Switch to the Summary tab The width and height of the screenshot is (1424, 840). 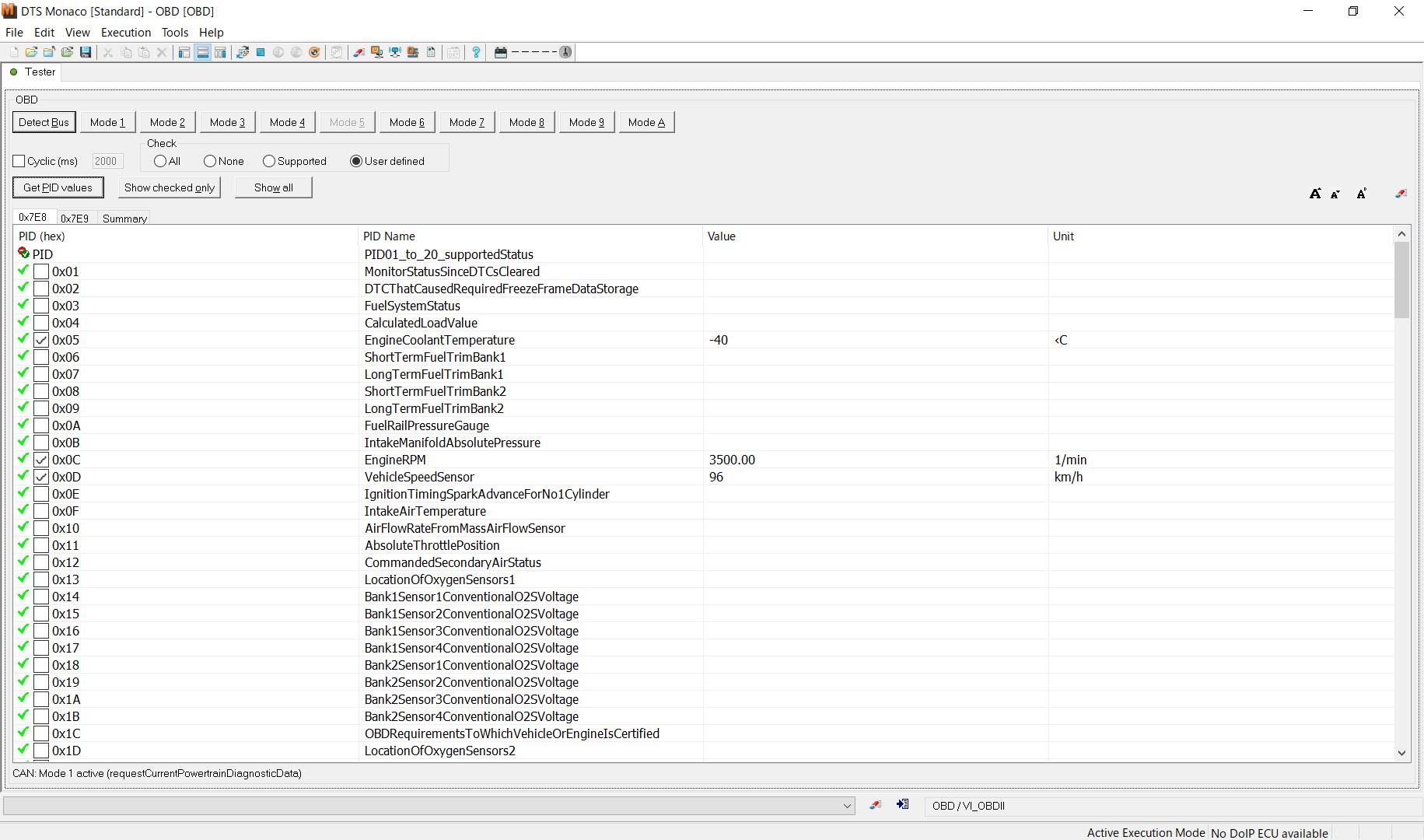coord(124,219)
